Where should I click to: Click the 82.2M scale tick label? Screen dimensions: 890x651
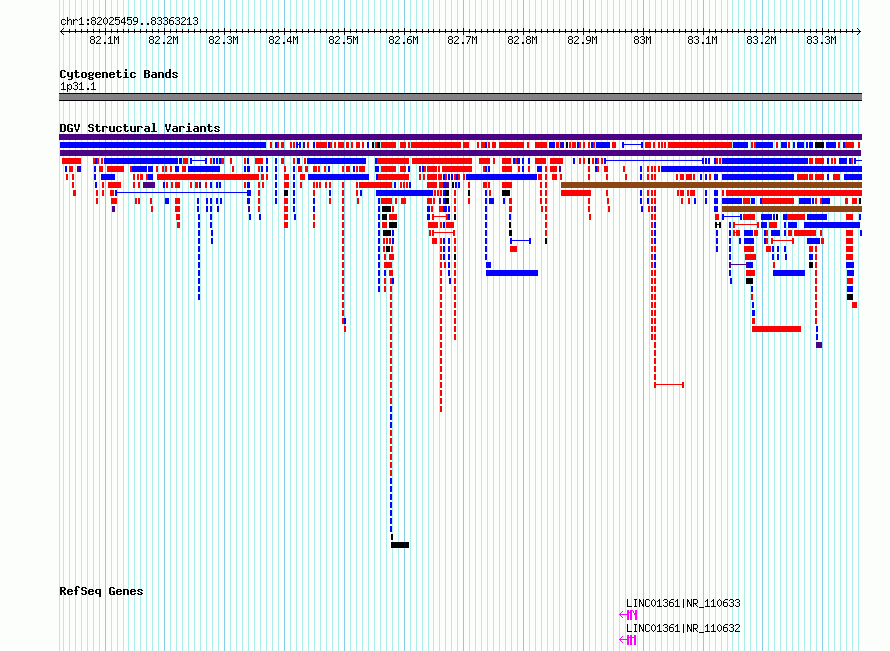tap(163, 40)
